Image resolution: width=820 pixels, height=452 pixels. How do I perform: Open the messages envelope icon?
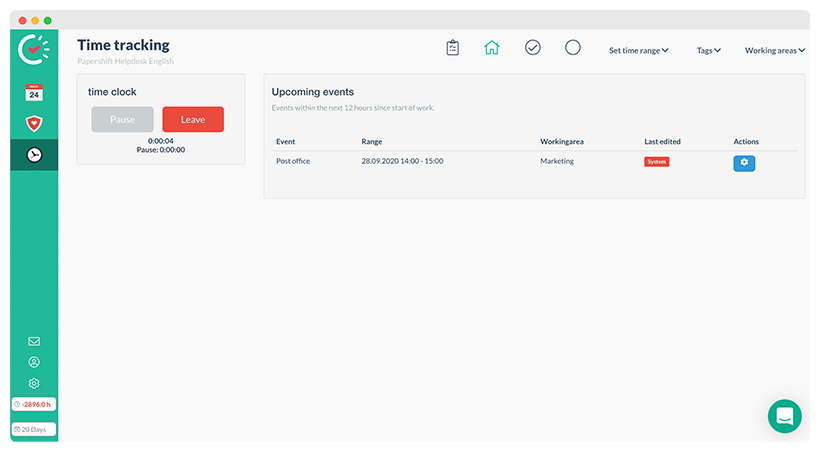click(x=34, y=341)
